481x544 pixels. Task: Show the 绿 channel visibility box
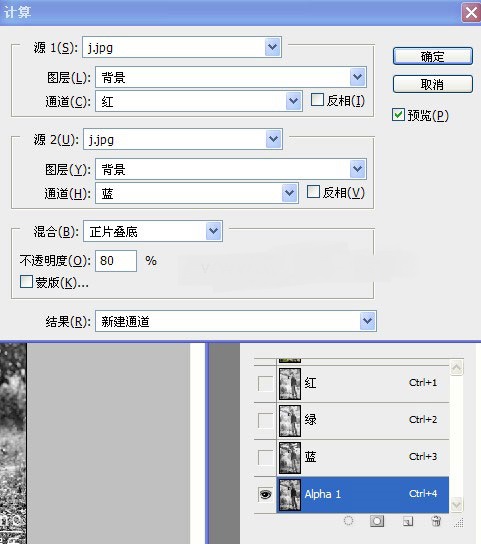click(x=265, y=420)
